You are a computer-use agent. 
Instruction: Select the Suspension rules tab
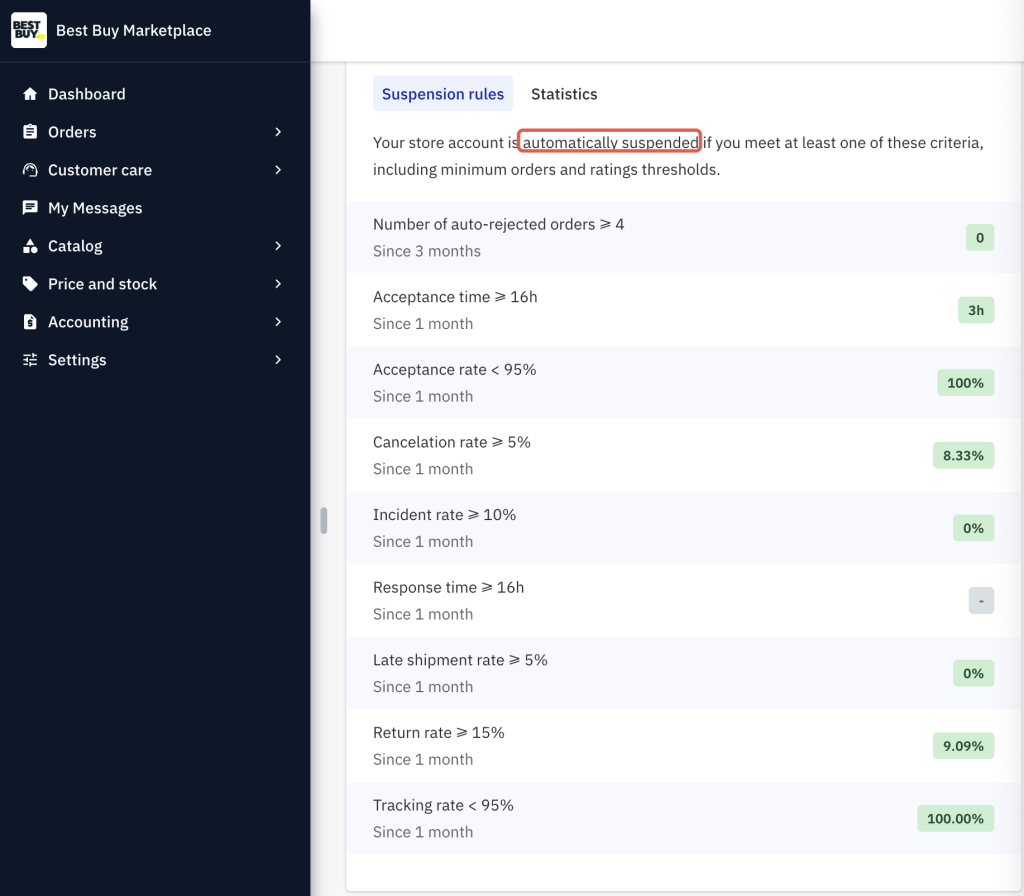click(x=442, y=94)
